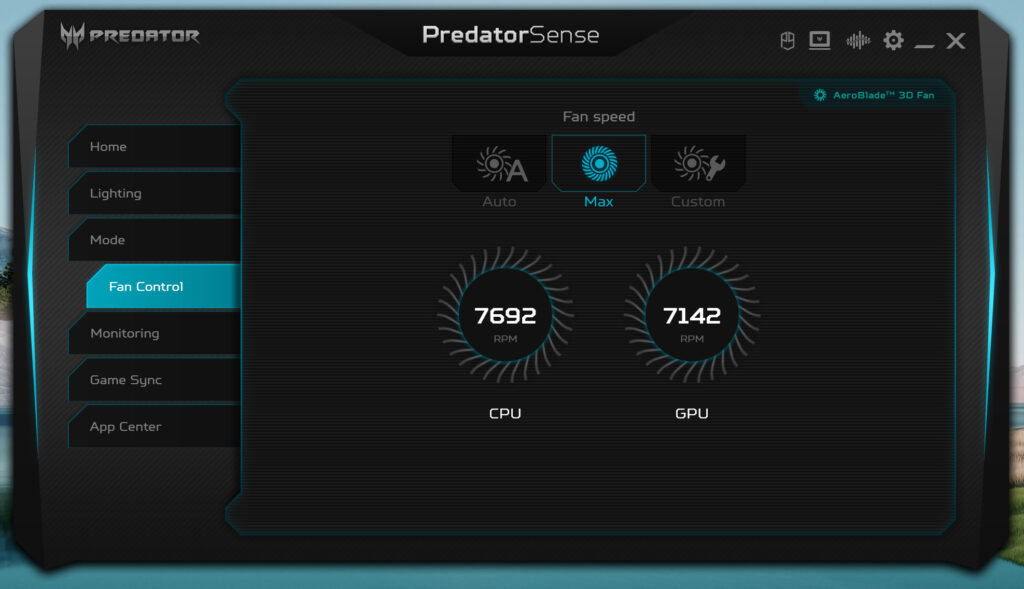The image size is (1024, 589).
Task: Click the Predator logo in the header
Action: pyautogui.click(x=130, y=36)
